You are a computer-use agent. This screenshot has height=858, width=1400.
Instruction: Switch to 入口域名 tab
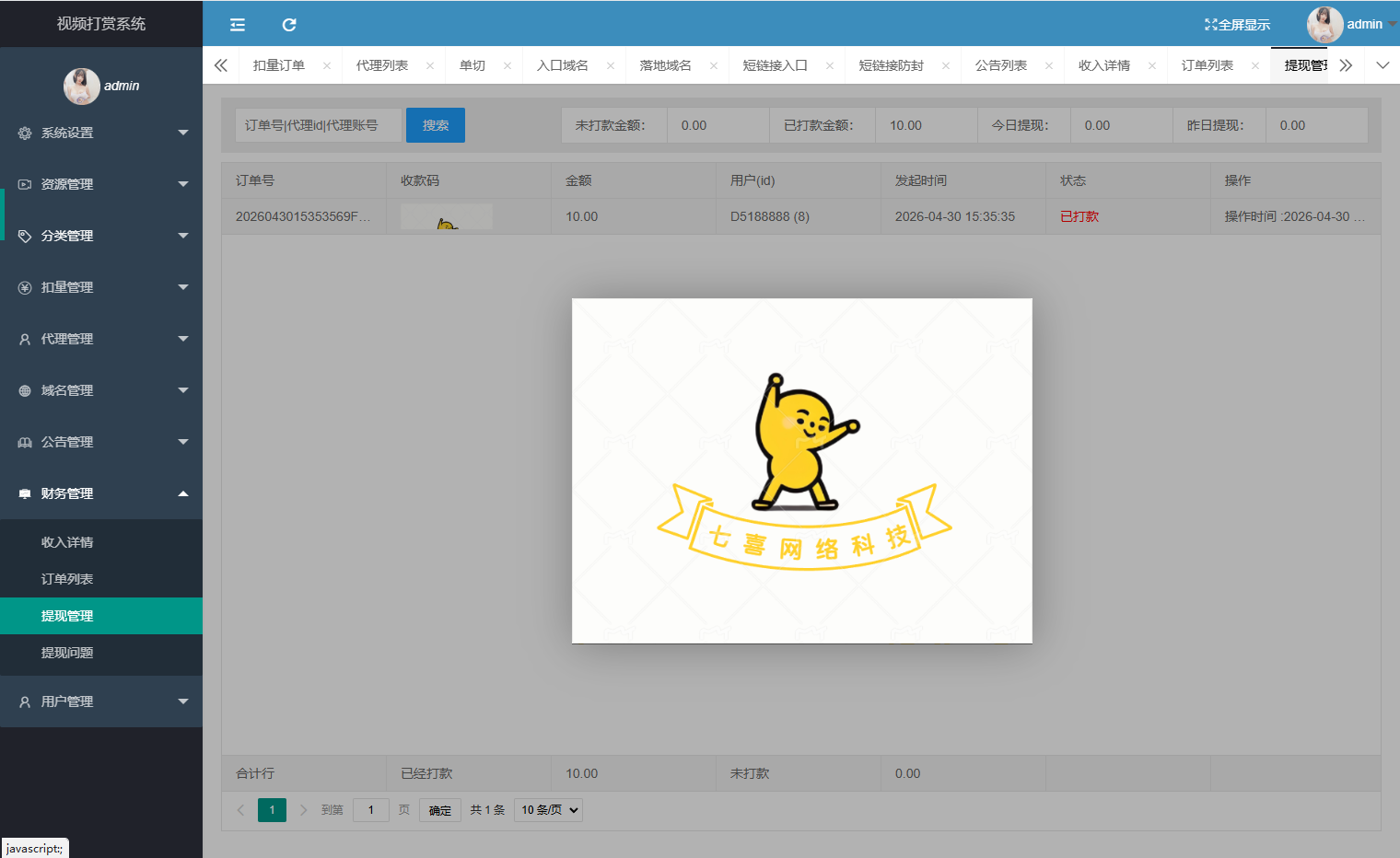563,65
